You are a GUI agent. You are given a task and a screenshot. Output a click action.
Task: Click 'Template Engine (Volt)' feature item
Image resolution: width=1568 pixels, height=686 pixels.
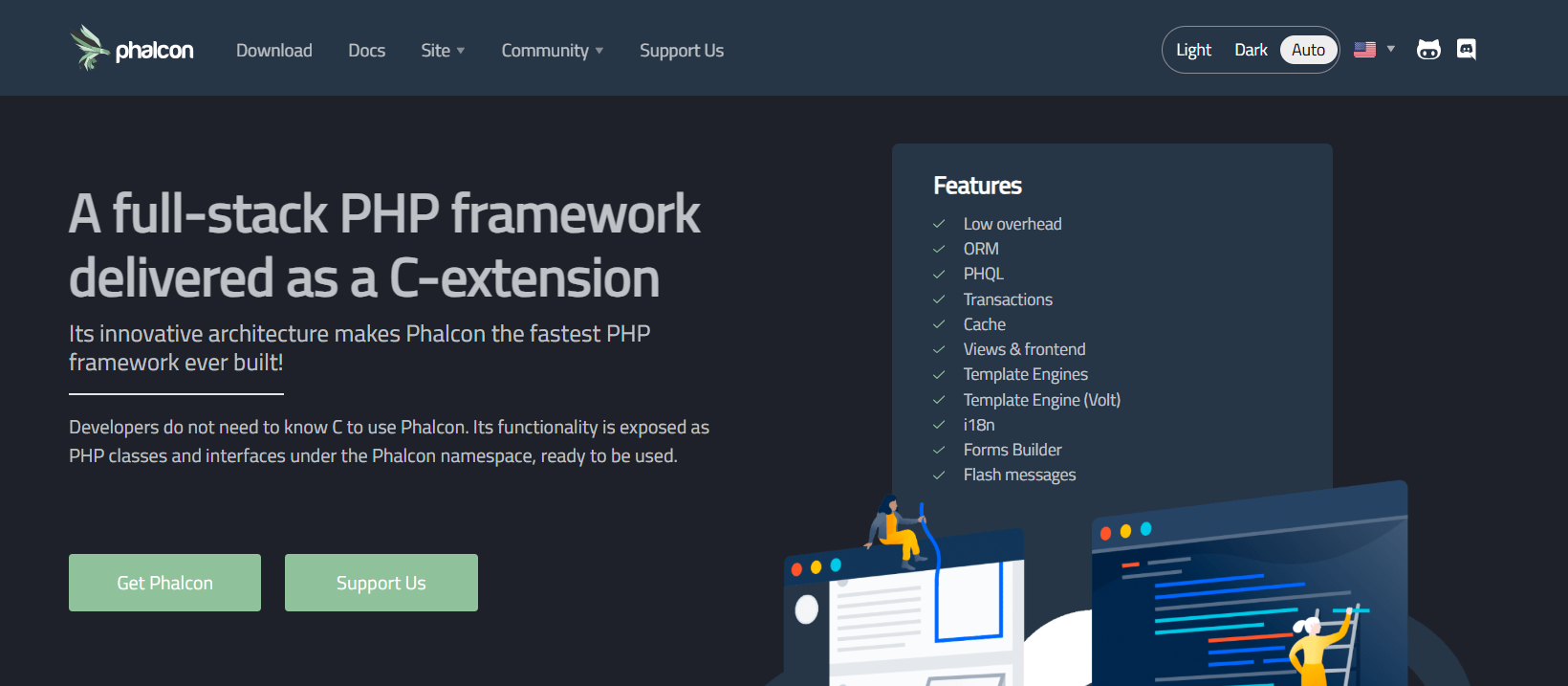(x=1041, y=400)
